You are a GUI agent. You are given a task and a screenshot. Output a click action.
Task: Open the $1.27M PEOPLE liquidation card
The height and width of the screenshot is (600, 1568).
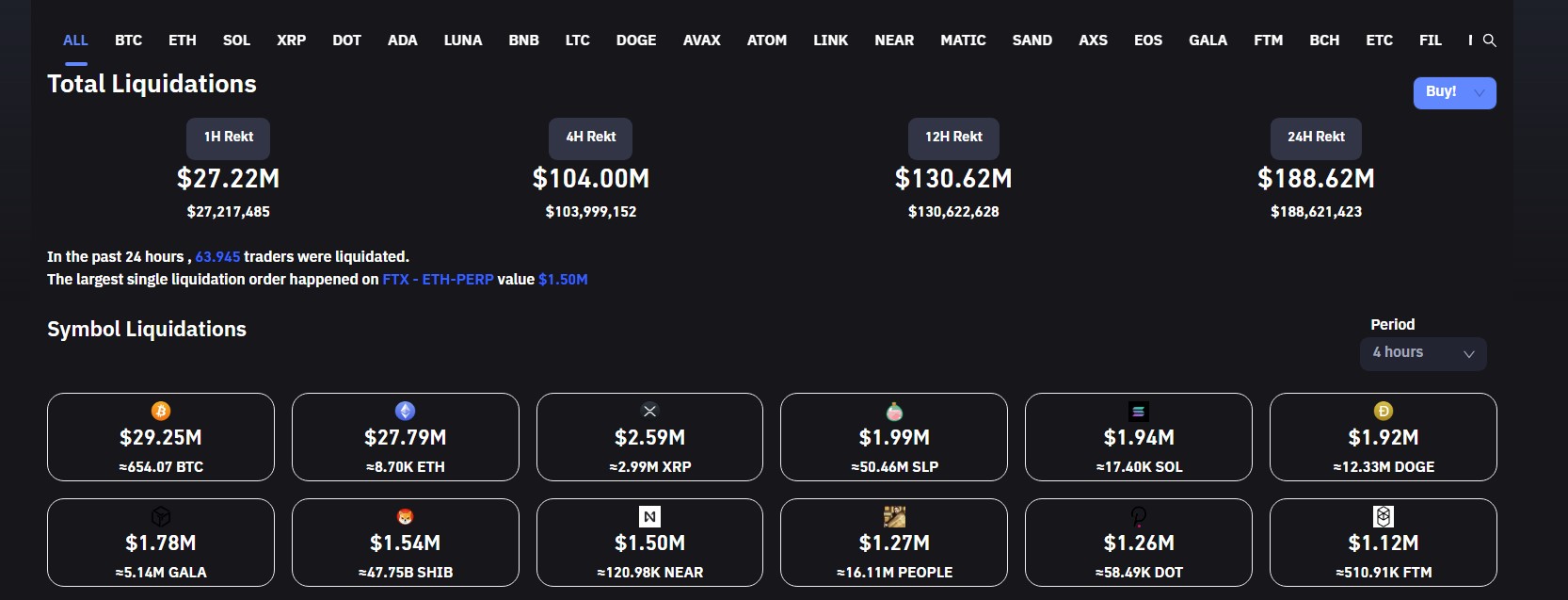click(894, 543)
